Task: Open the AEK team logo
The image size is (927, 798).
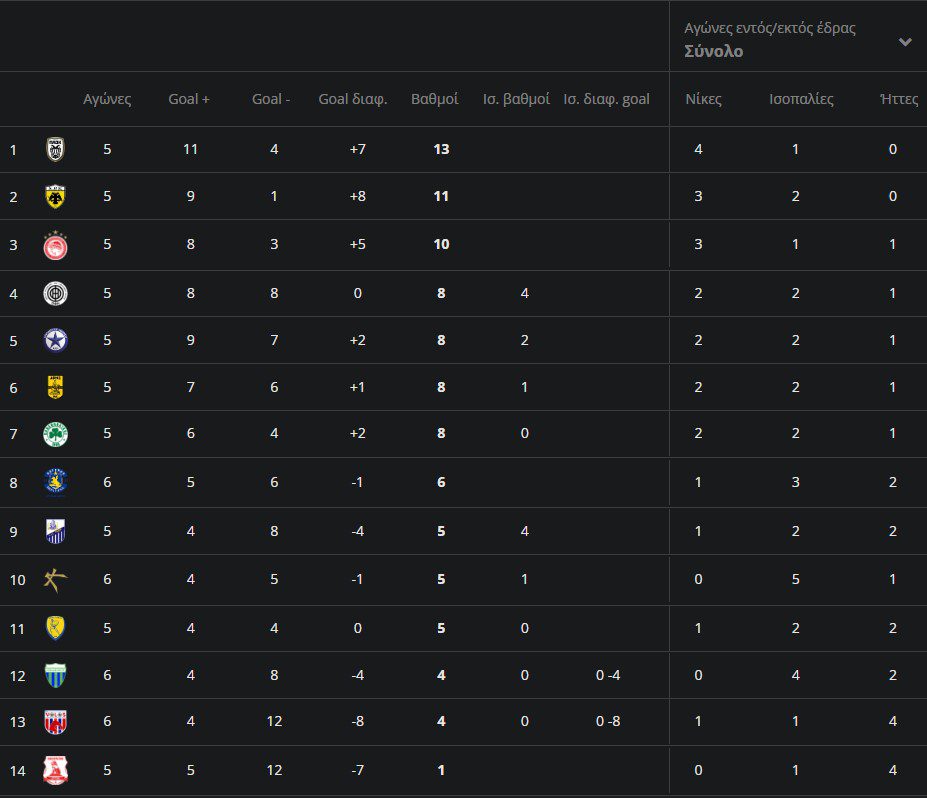Action: (55, 197)
